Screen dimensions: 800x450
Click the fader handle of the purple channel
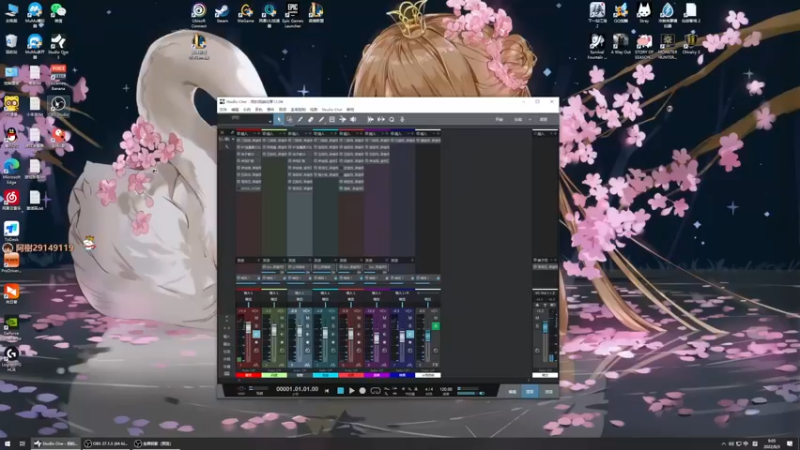click(x=377, y=339)
